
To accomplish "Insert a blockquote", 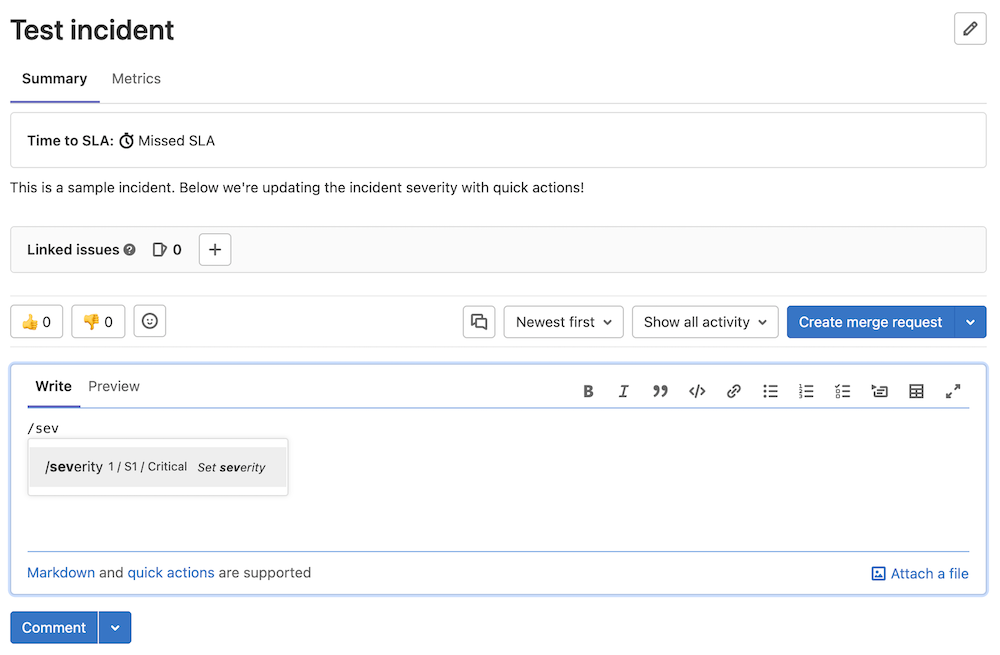I will (x=660, y=391).
